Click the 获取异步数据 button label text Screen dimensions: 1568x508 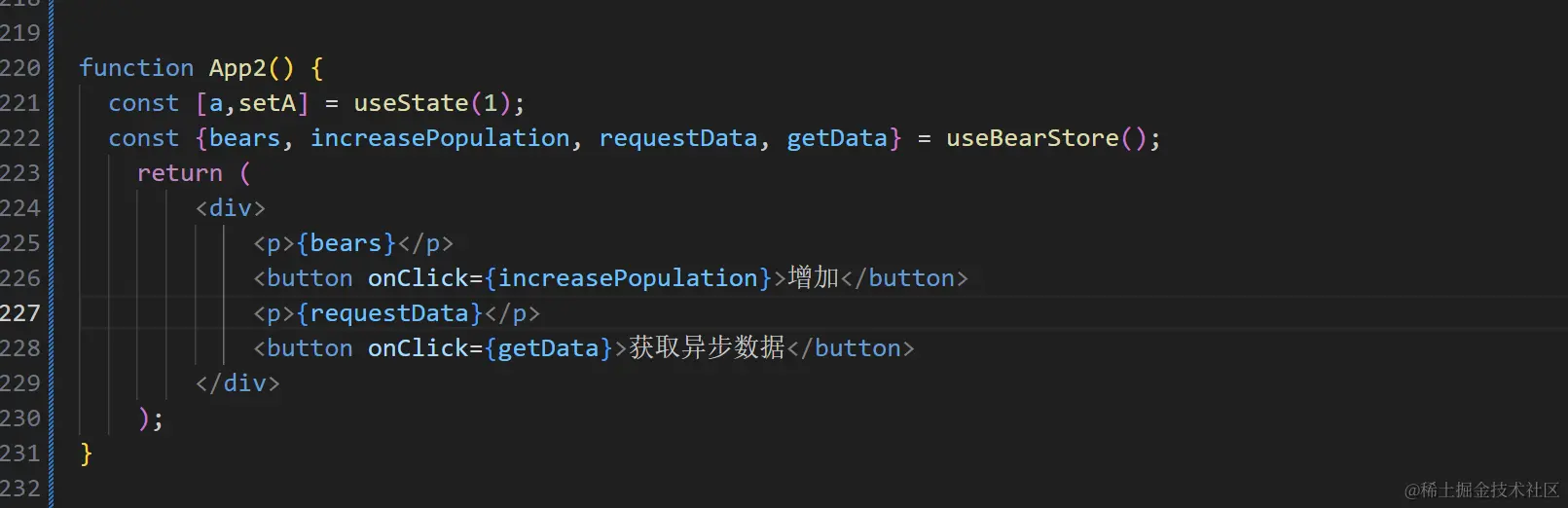tap(707, 348)
